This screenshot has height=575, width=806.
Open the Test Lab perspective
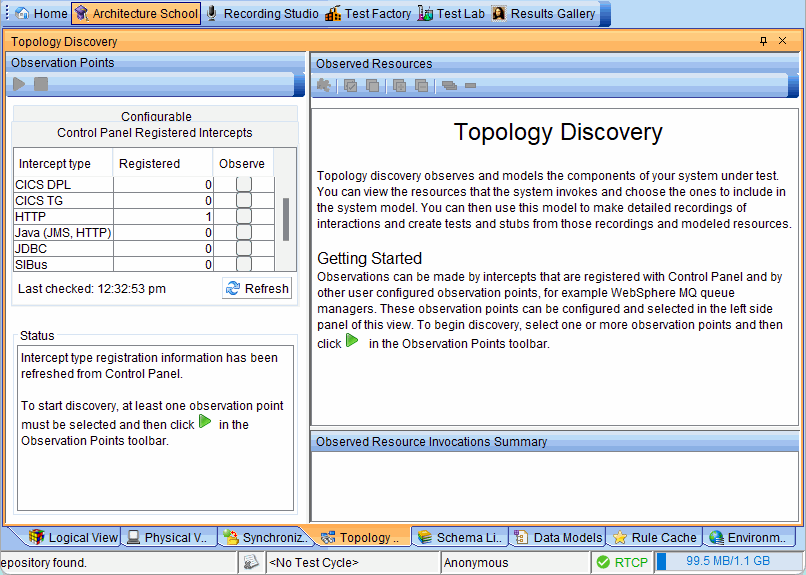(451, 13)
